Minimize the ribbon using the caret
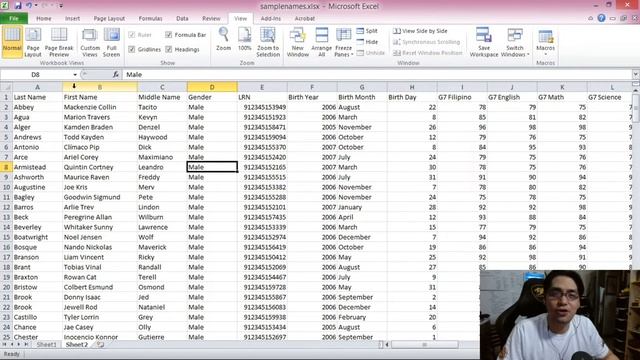Image resolution: width=640 pixels, height=360 pixels. click(x=590, y=18)
